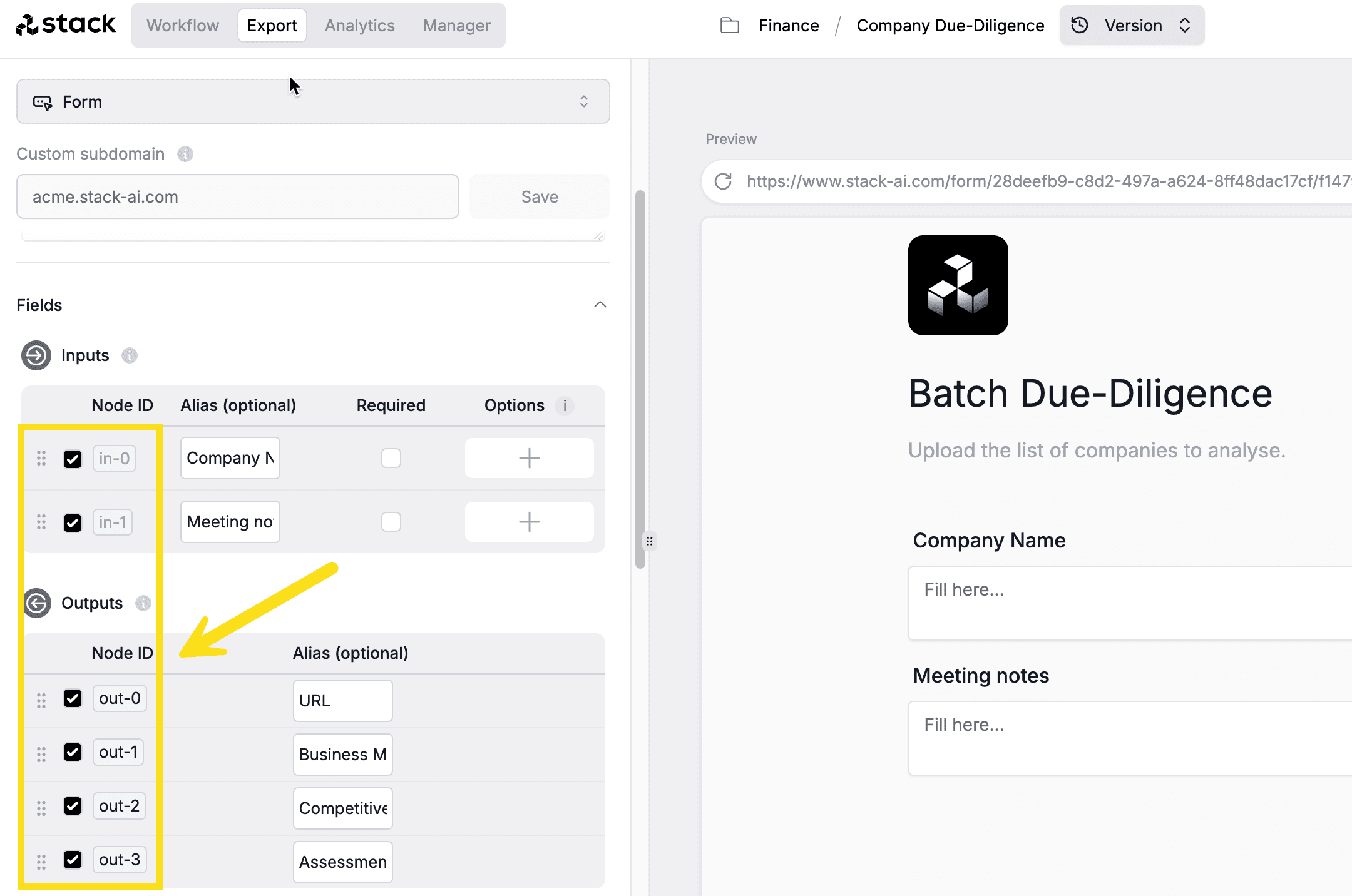This screenshot has width=1352, height=896.
Task: Grab the out-3 row drag handle
Action: pyautogui.click(x=41, y=862)
